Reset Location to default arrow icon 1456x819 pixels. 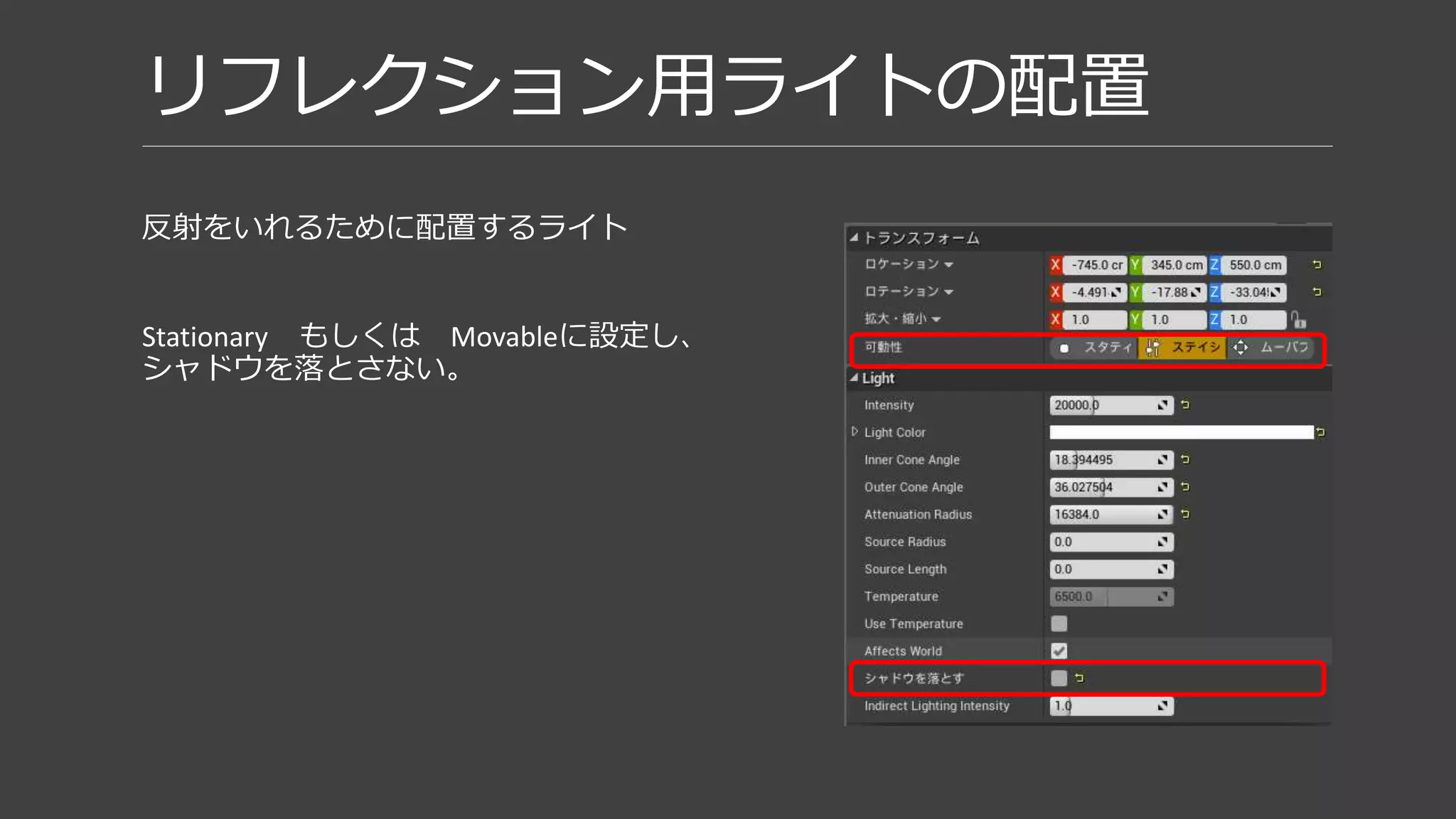1317,264
